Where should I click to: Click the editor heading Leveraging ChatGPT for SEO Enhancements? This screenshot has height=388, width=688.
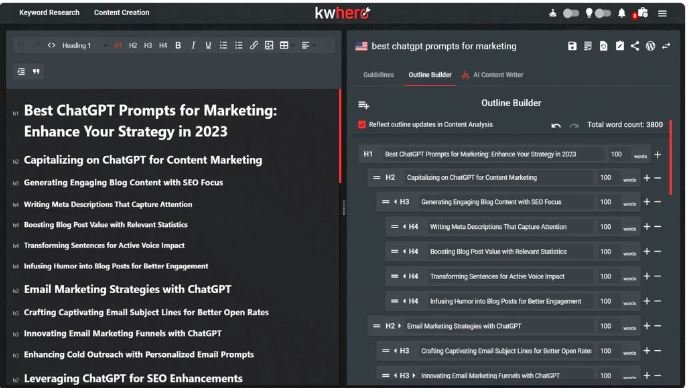(x=133, y=378)
